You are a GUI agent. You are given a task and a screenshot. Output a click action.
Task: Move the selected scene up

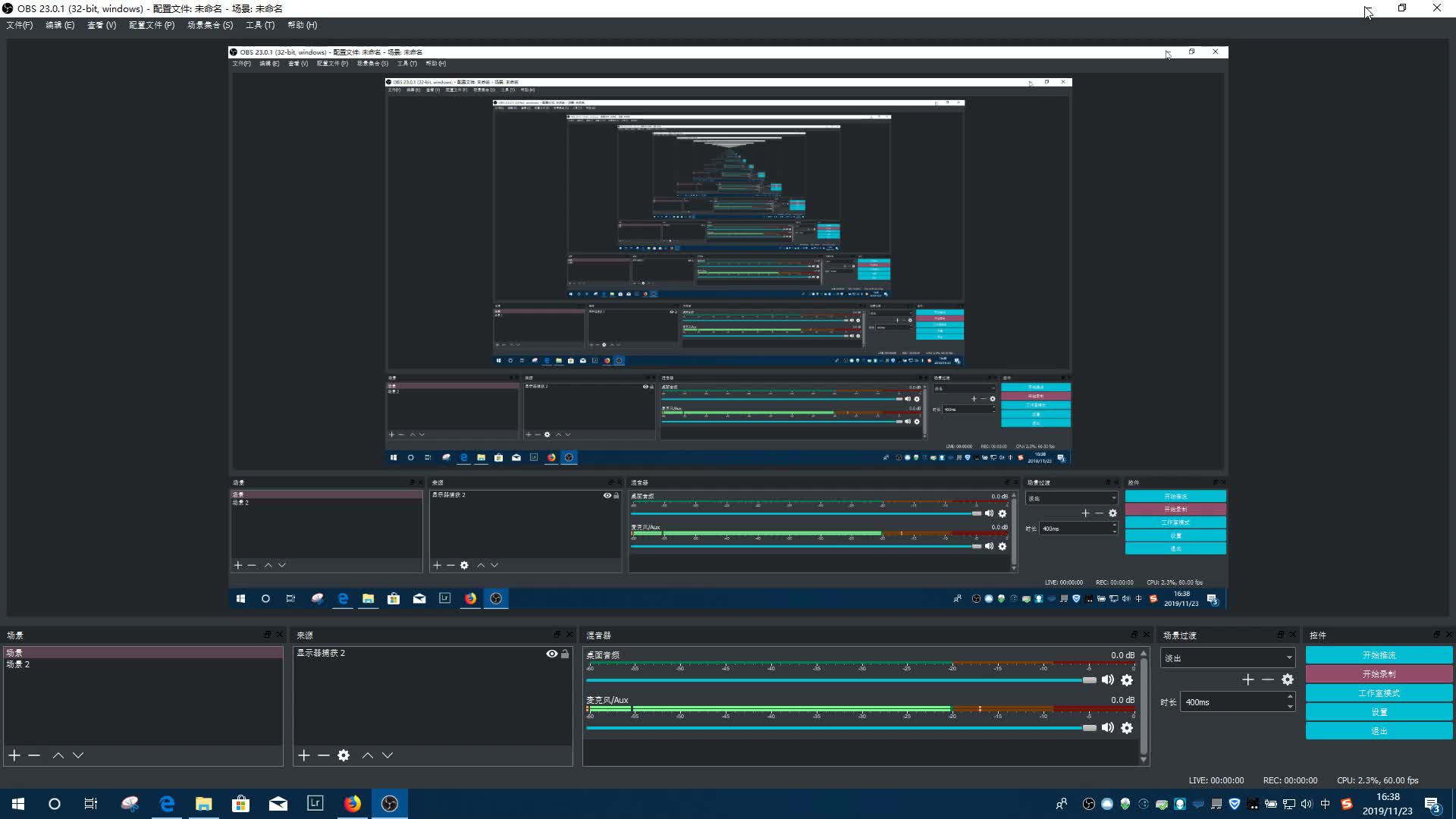click(x=58, y=755)
